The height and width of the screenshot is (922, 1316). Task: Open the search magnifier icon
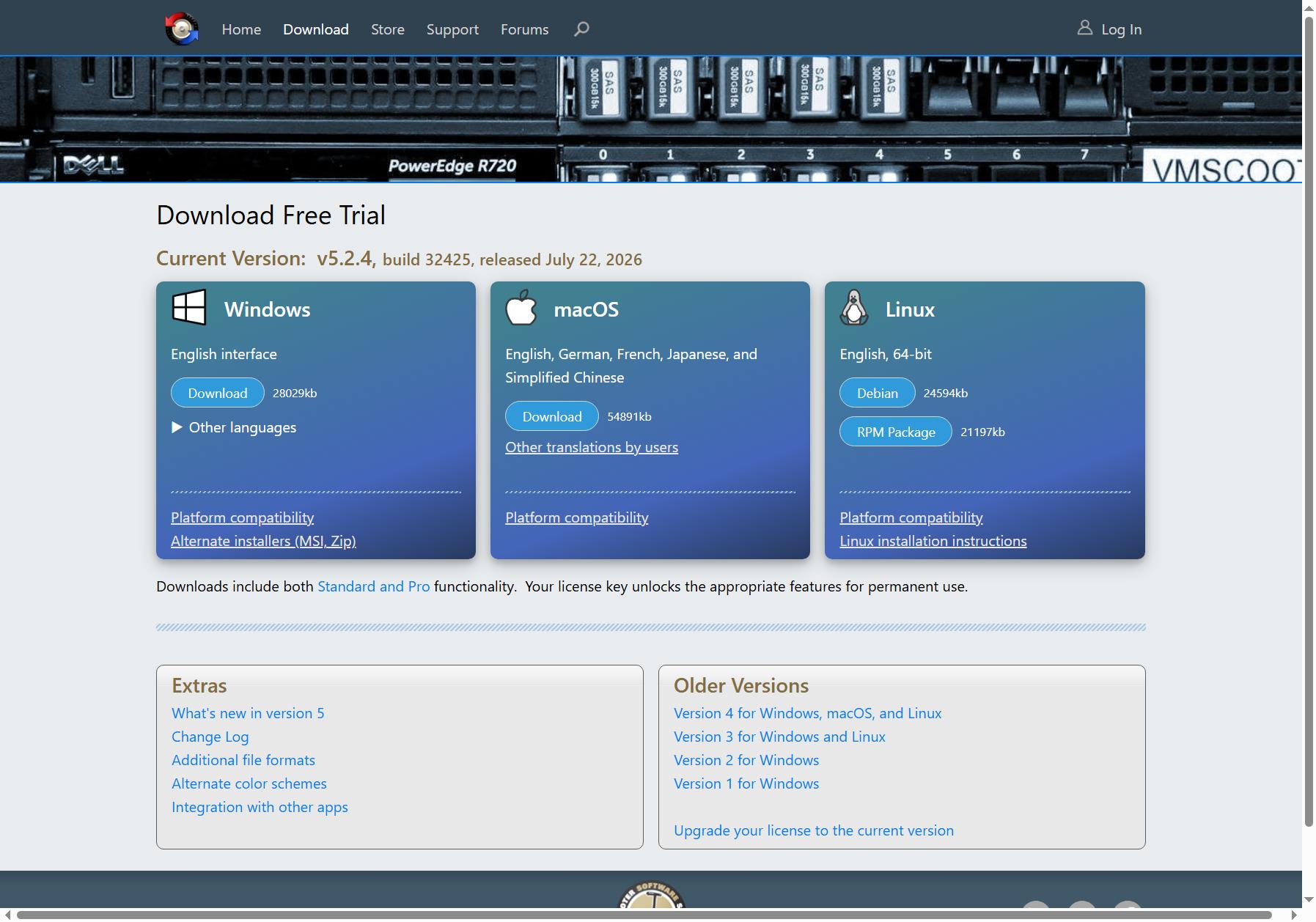pos(581,29)
